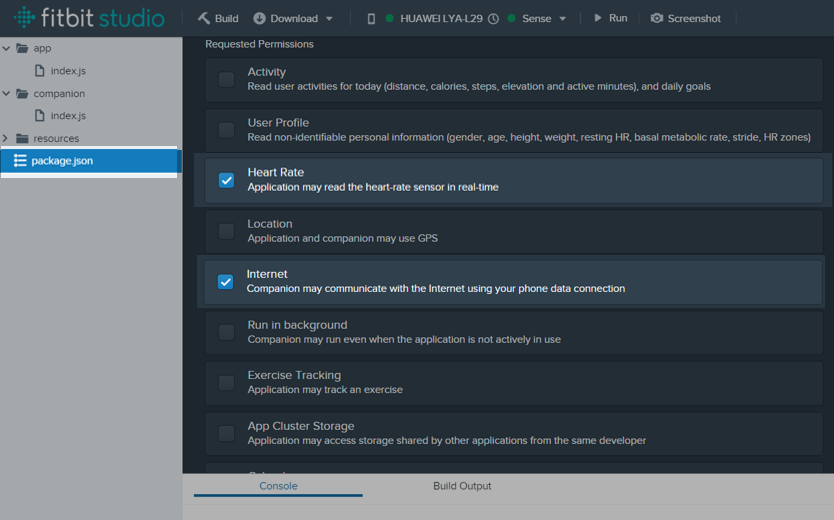Expand the resources folder chevron
Viewport: 834px width, 520px height.
tap(5, 138)
